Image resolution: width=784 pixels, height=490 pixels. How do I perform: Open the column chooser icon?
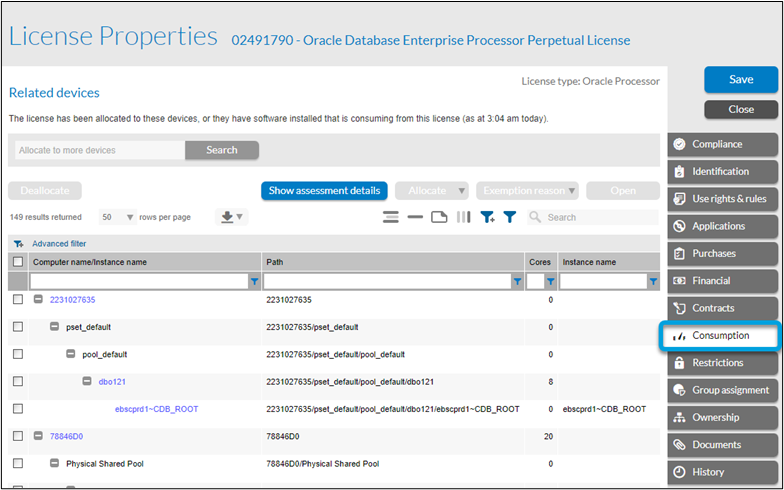(x=464, y=217)
